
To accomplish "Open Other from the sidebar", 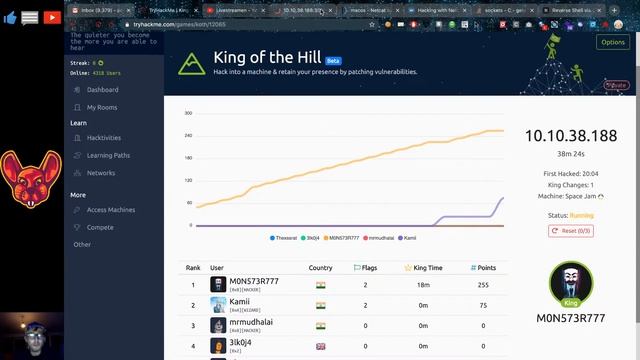I will click(x=82, y=244).
